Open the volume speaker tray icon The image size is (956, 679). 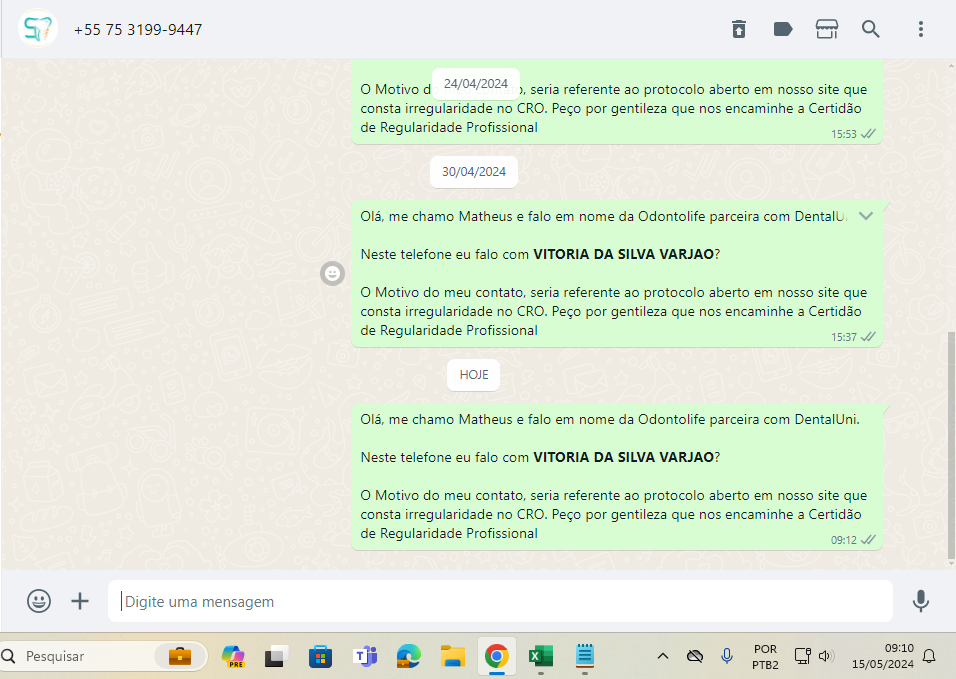coord(826,656)
